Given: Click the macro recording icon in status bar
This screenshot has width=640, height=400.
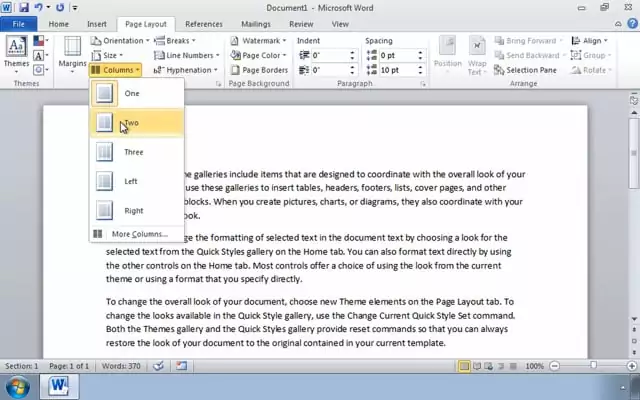Looking at the screenshot, I should (181, 366).
